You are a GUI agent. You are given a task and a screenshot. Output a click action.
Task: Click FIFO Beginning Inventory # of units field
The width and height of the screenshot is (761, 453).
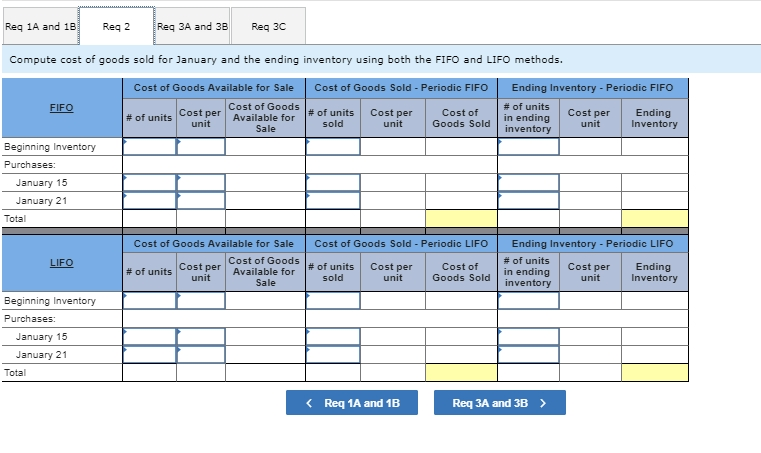(x=149, y=147)
